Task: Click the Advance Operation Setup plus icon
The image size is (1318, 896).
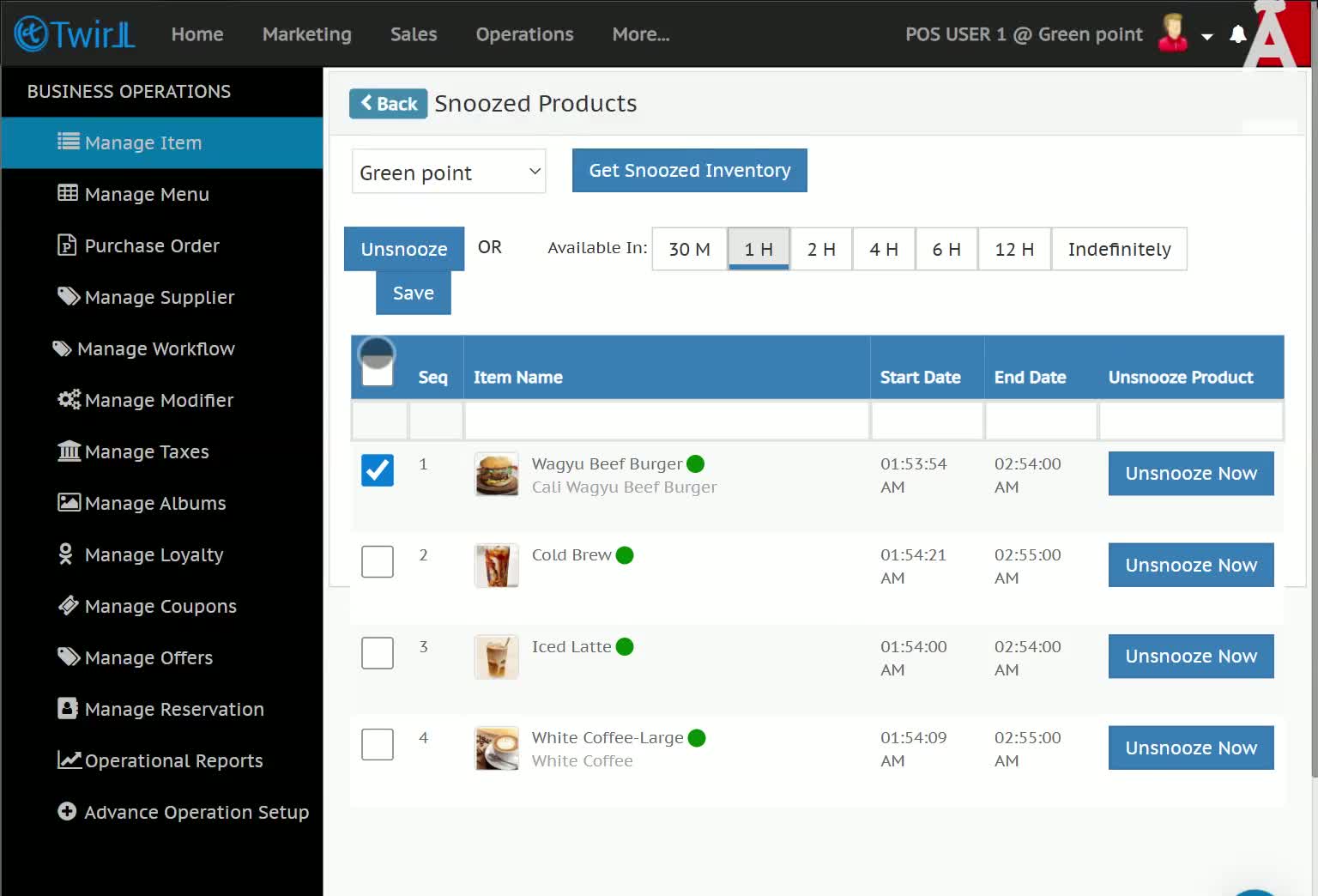Action: (67, 811)
